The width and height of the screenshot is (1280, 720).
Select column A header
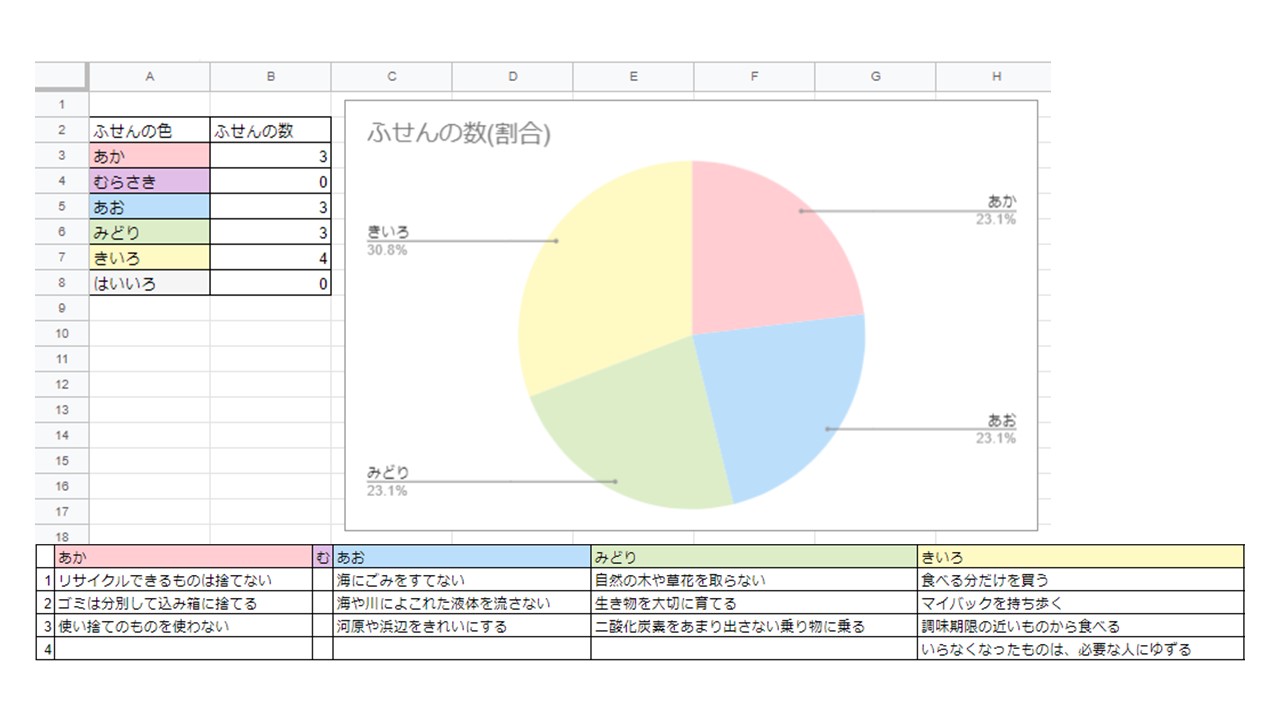(150, 77)
